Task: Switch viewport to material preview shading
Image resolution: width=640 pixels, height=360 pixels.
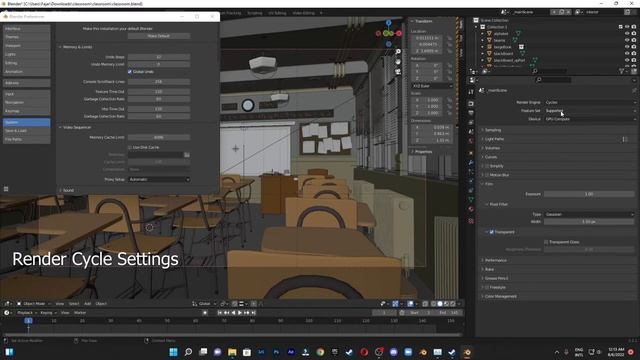Action: coord(446,304)
